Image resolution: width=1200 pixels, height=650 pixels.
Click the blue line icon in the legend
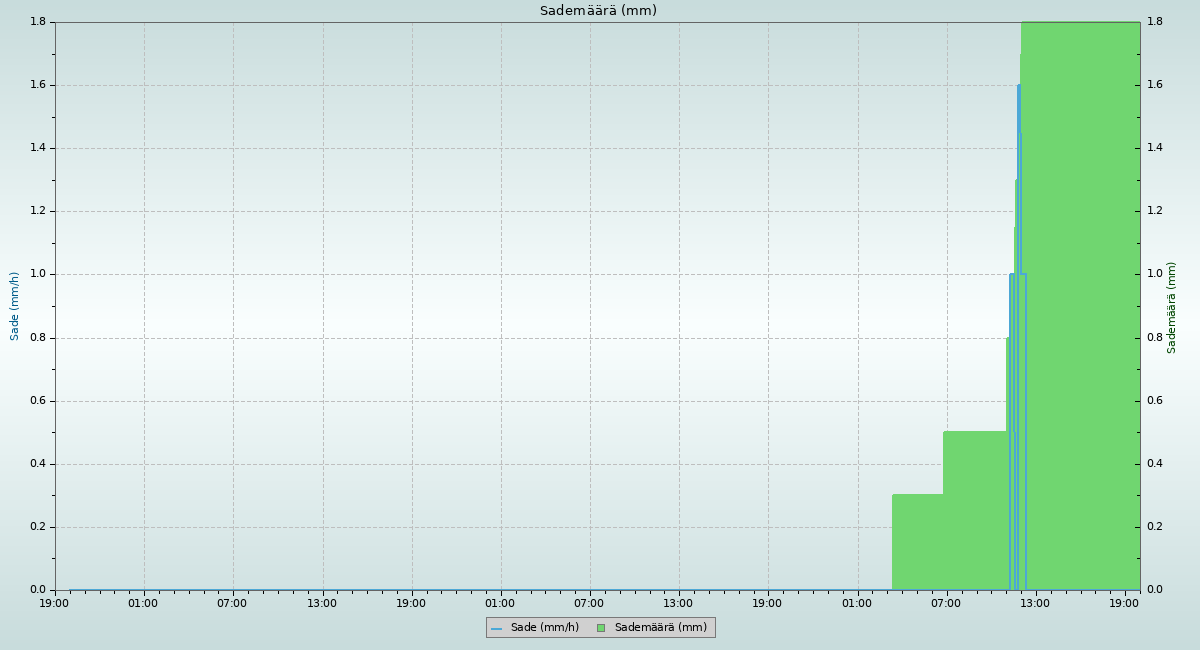[x=496, y=628]
